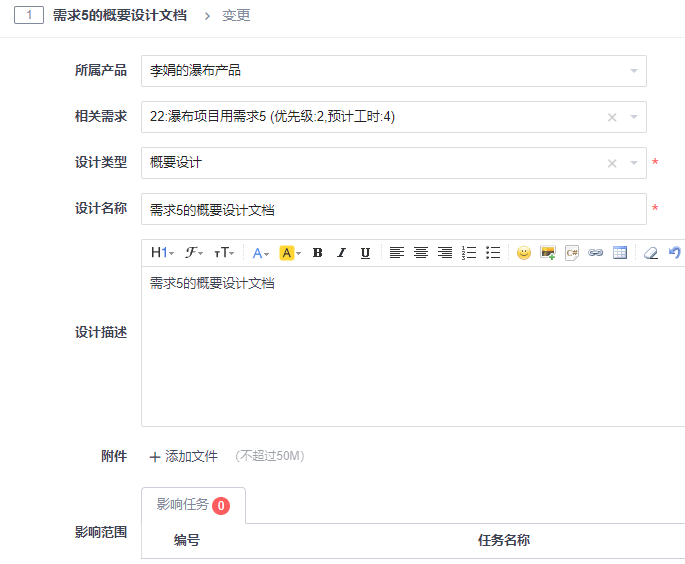Expand the 相关需求 requirement dropdown arrow
The height and width of the screenshot is (564, 685).
[633, 117]
